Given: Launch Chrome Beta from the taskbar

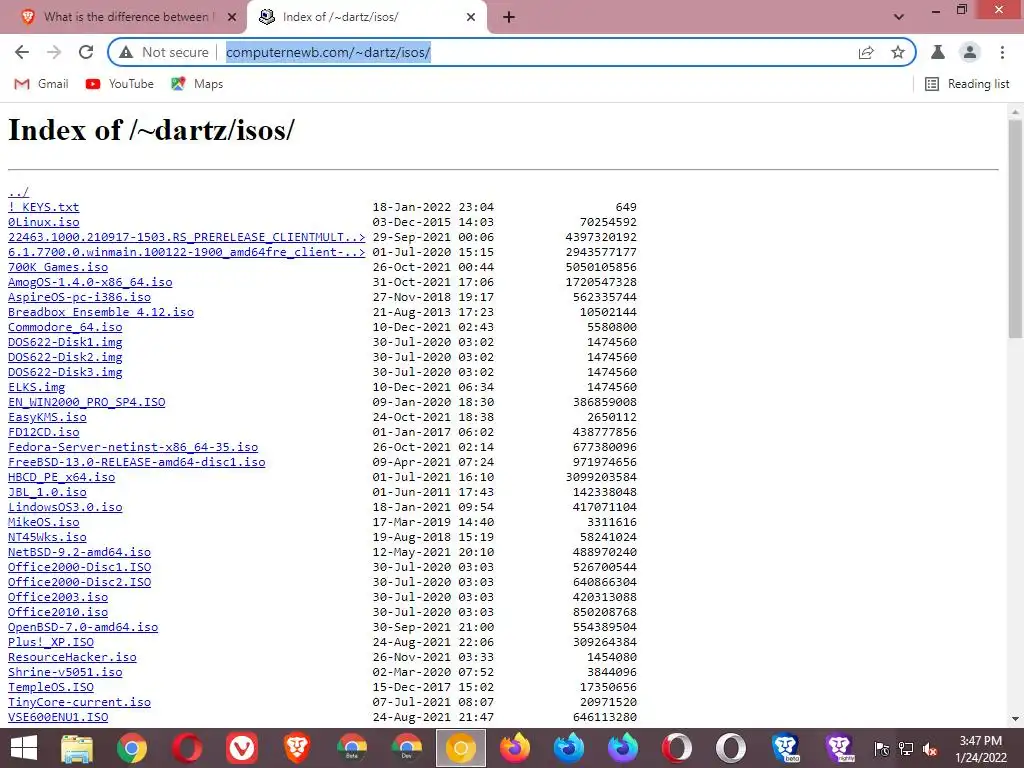Looking at the screenshot, I should coord(351,748).
